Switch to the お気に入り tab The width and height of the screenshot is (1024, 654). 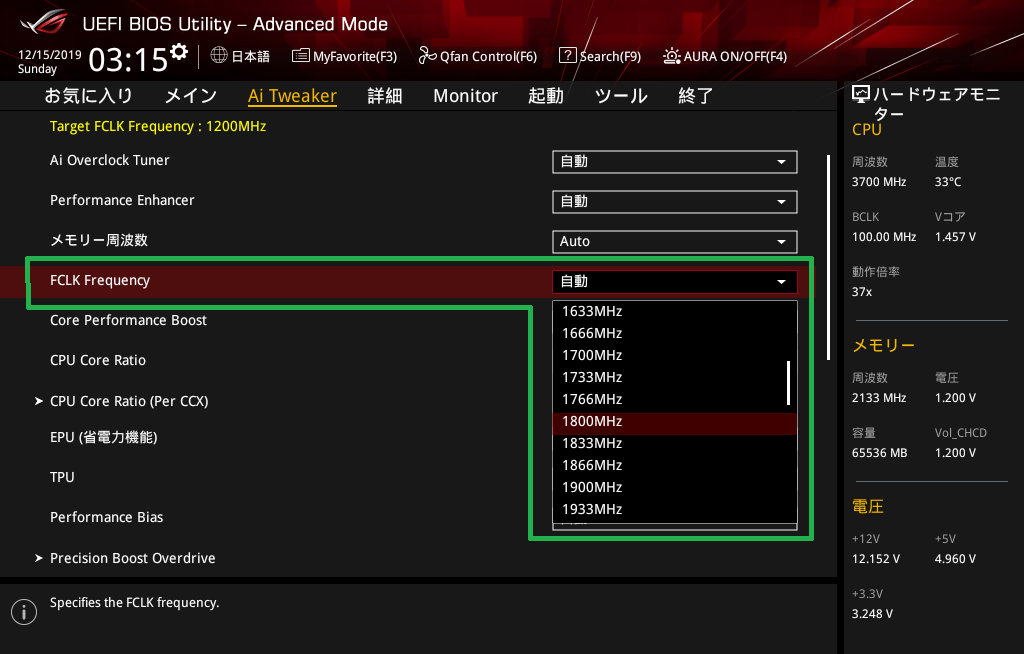click(88, 96)
